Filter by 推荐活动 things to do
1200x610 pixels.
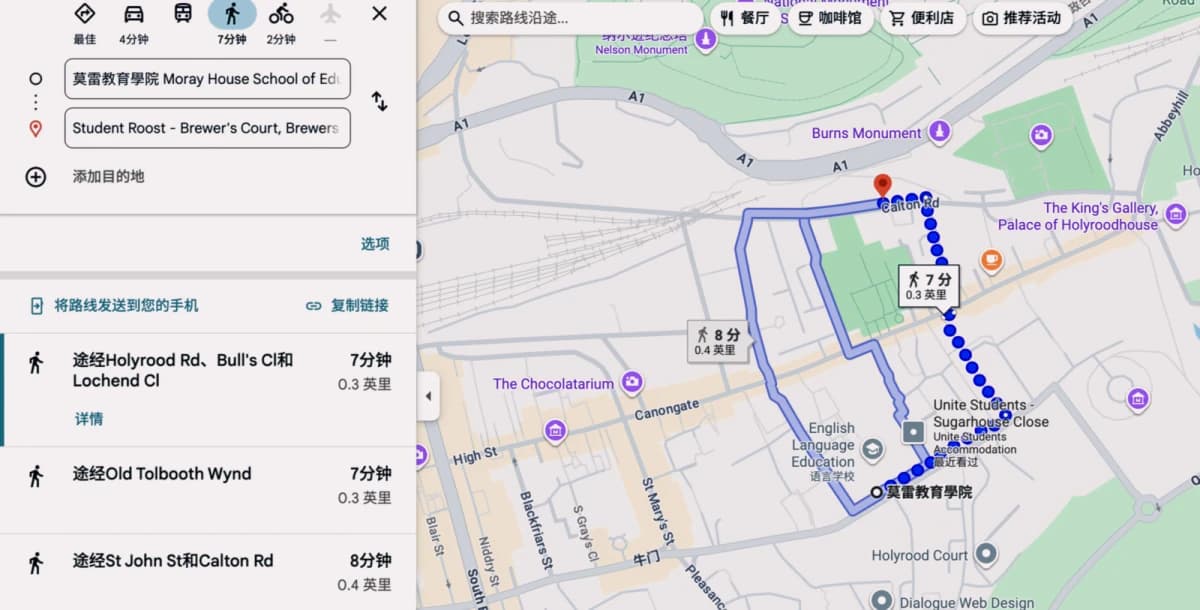tap(1022, 18)
